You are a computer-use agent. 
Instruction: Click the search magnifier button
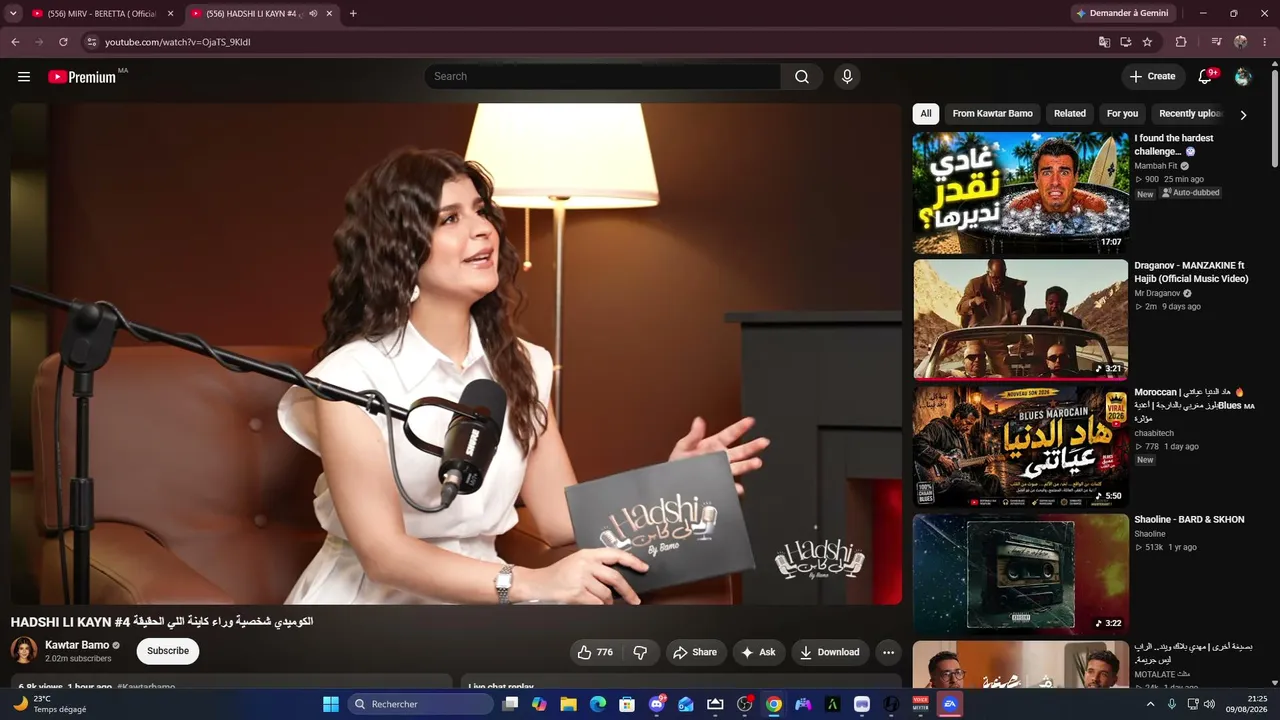click(x=802, y=77)
